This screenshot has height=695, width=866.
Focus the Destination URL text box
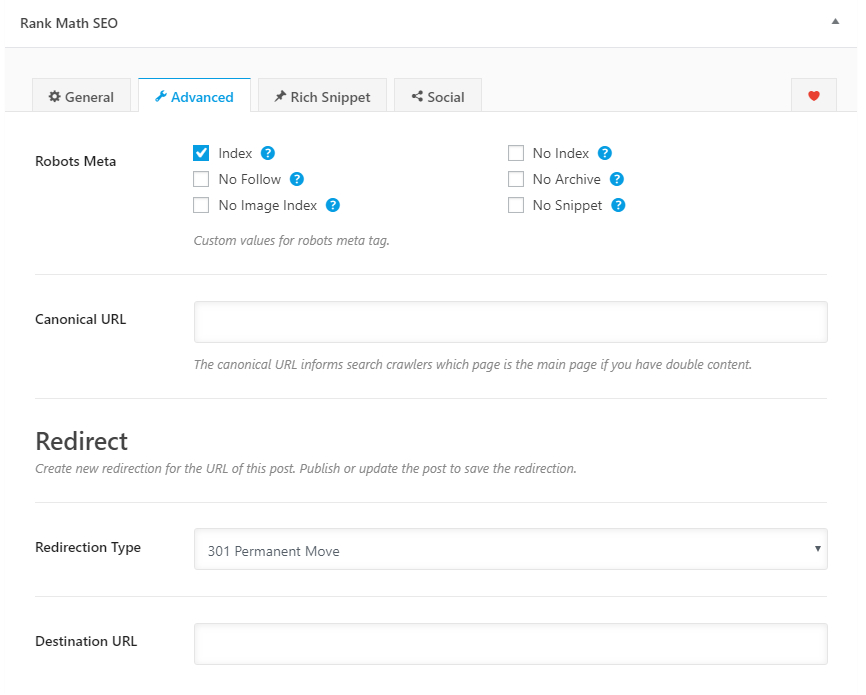pyautogui.click(x=510, y=644)
